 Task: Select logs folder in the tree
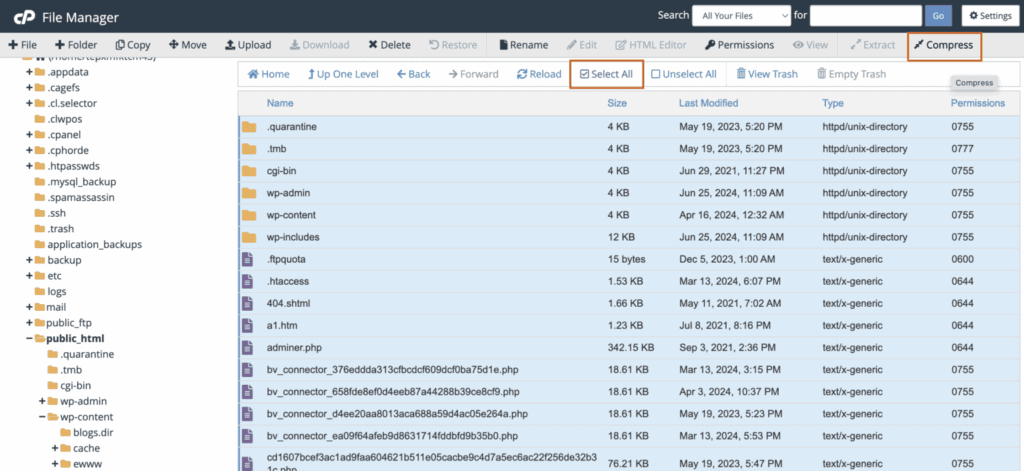coord(57,291)
